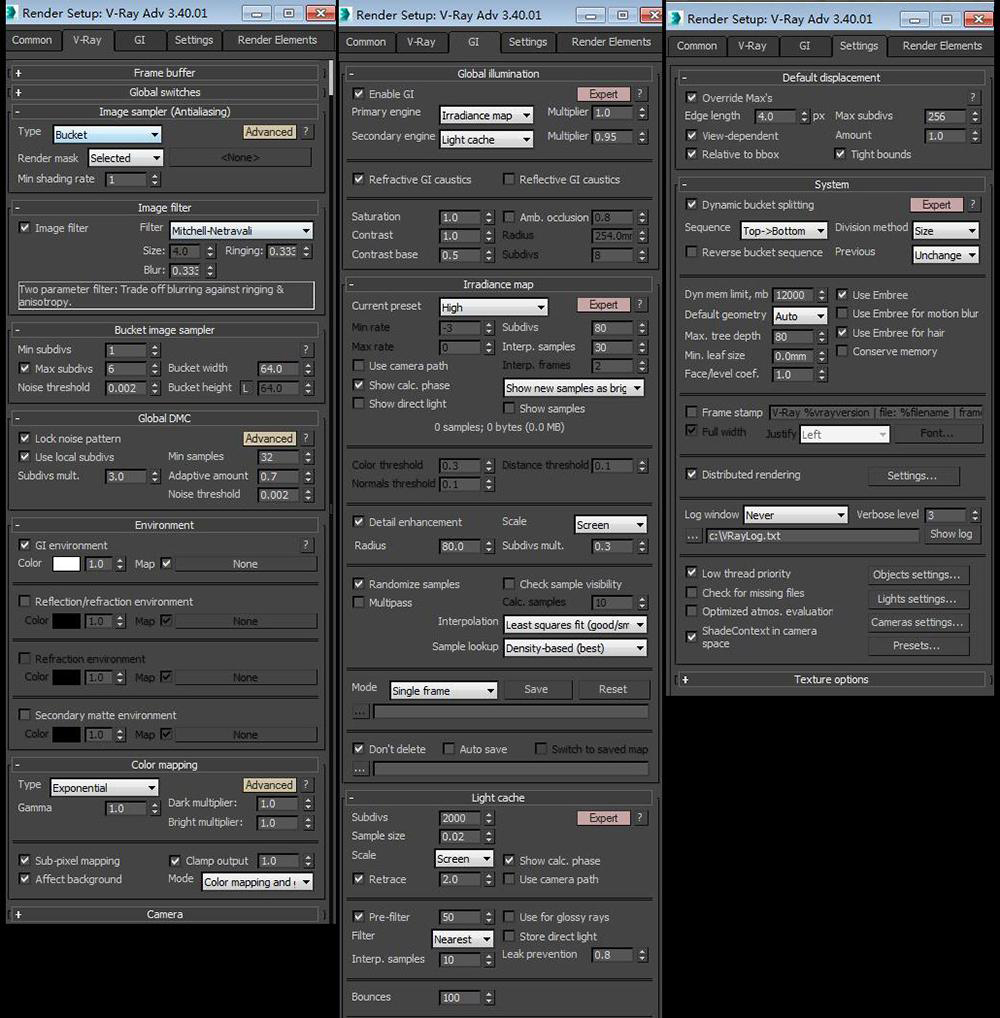Switch to GI tab in the Settings window
1000x1018 pixels.
tap(805, 46)
